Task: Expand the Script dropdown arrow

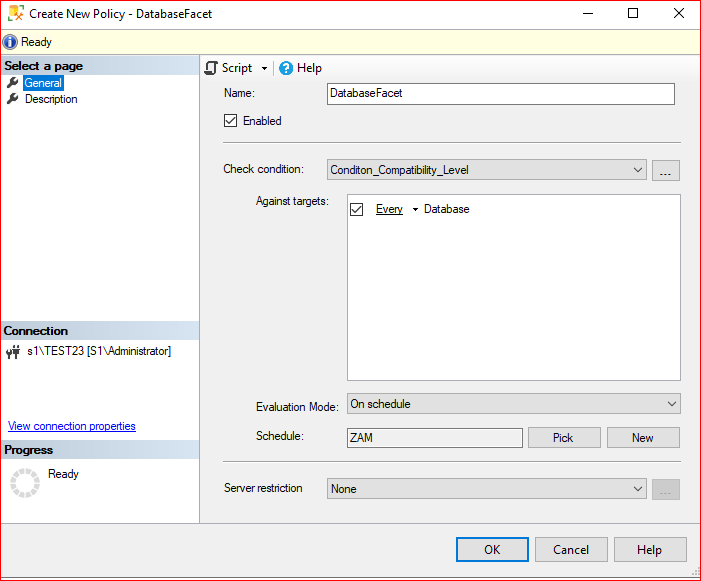Action: [264, 68]
